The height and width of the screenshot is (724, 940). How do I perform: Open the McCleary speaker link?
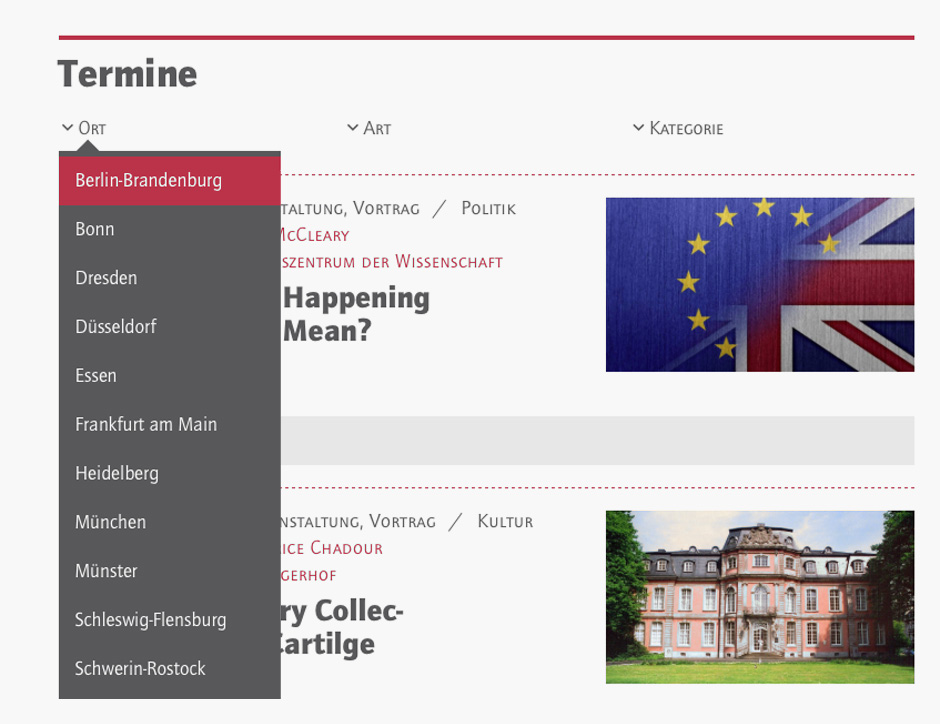pos(314,235)
